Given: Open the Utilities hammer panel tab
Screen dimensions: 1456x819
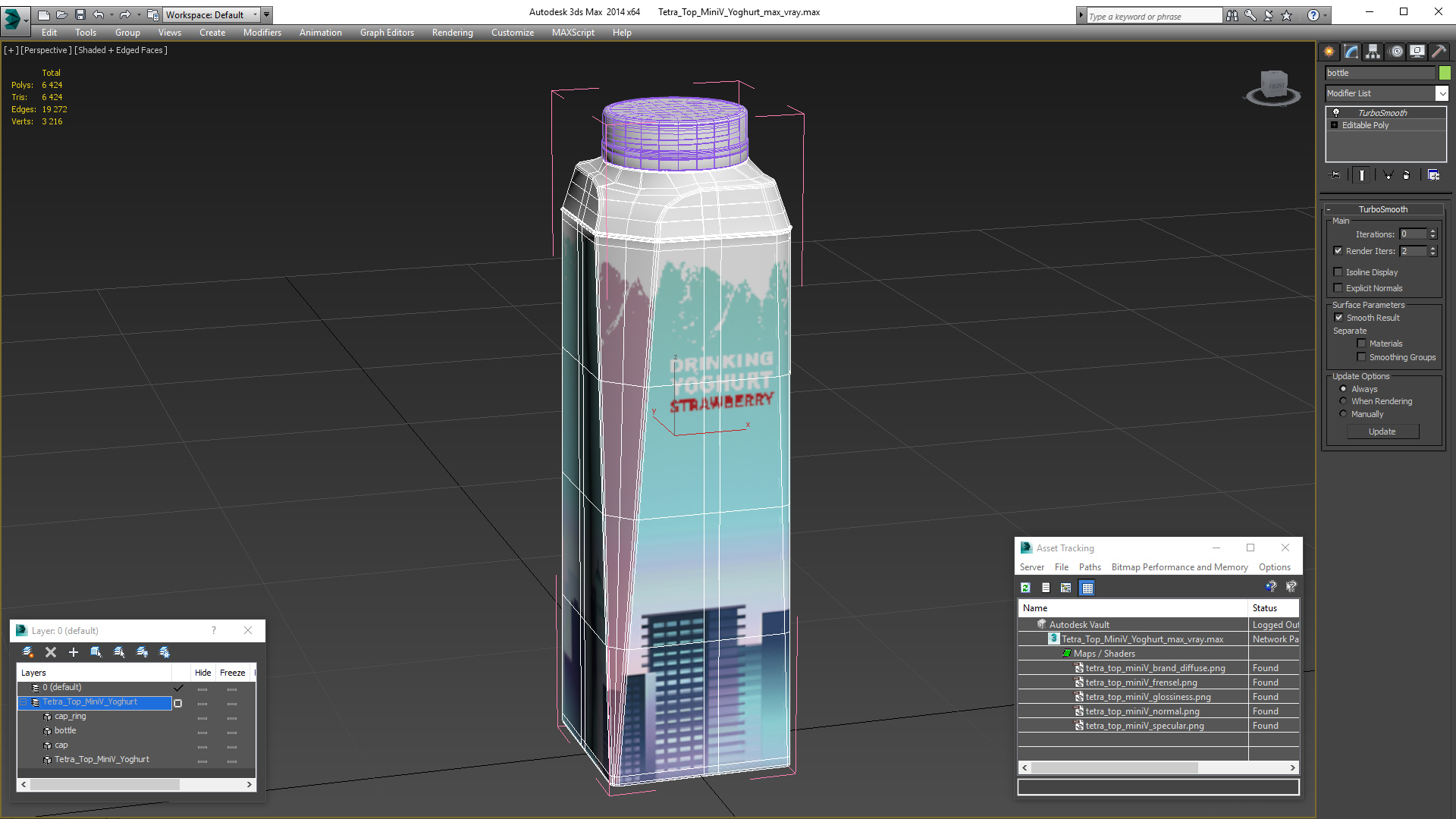Looking at the screenshot, I should pos(1439,52).
